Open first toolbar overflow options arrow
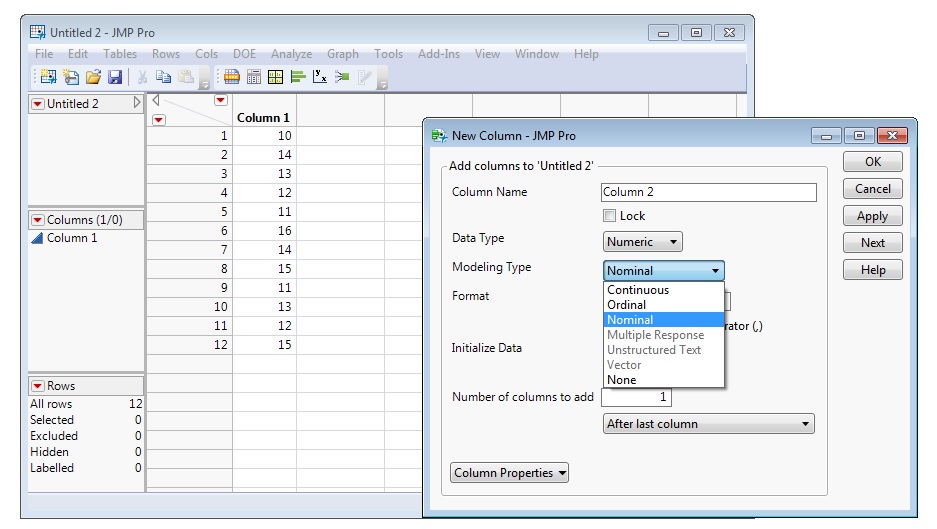This screenshot has width=937, height=529. click(x=204, y=78)
